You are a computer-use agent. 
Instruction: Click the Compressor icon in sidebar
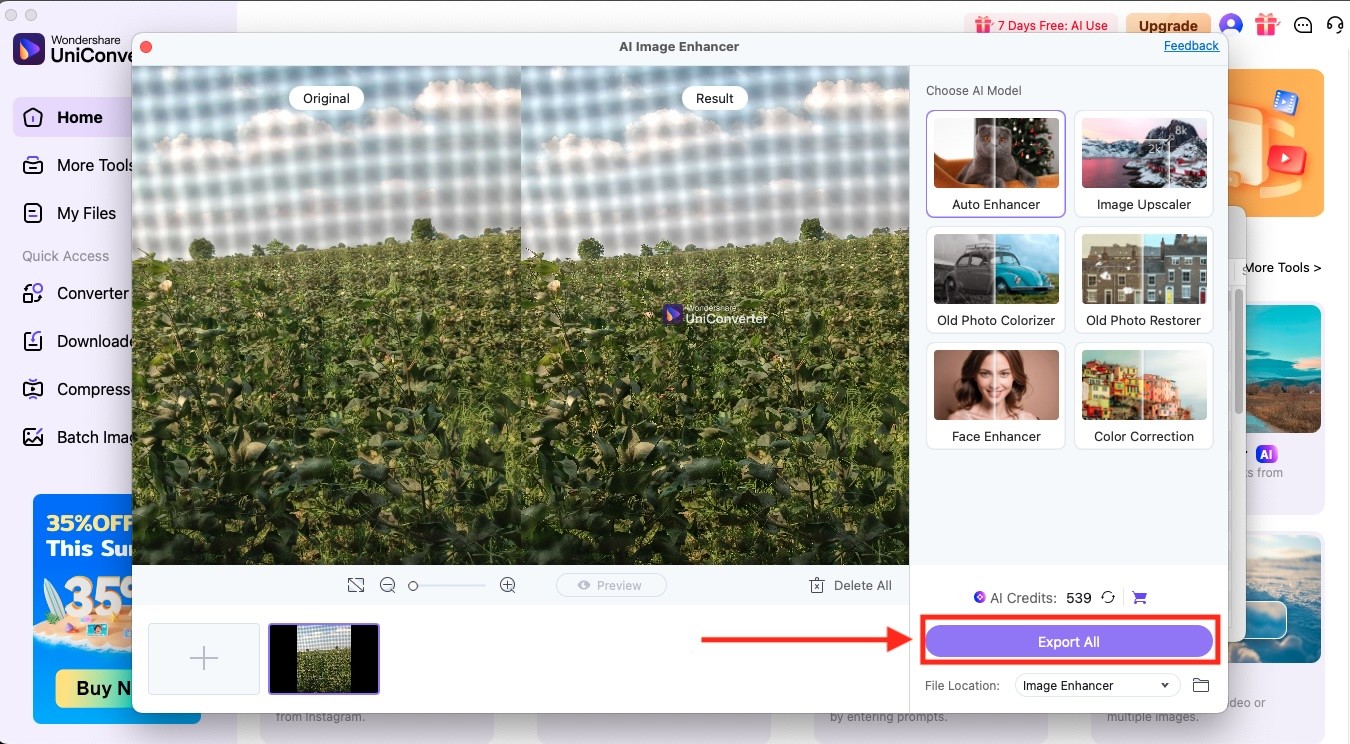[x=33, y=389]
